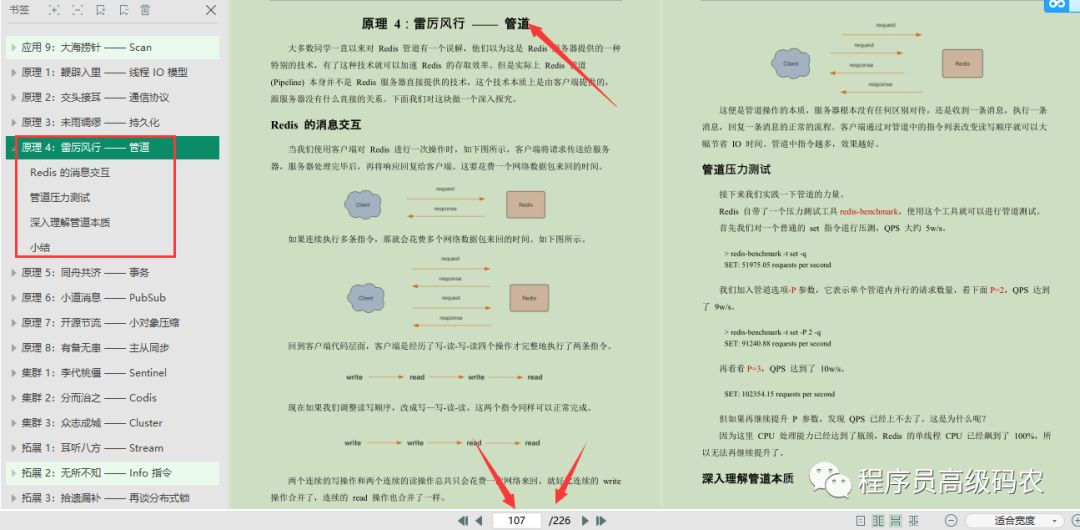This screenshot has height=530, width=1080.
Task: Expand the 拓展 1: Stream node
Action: click(14, 448)
